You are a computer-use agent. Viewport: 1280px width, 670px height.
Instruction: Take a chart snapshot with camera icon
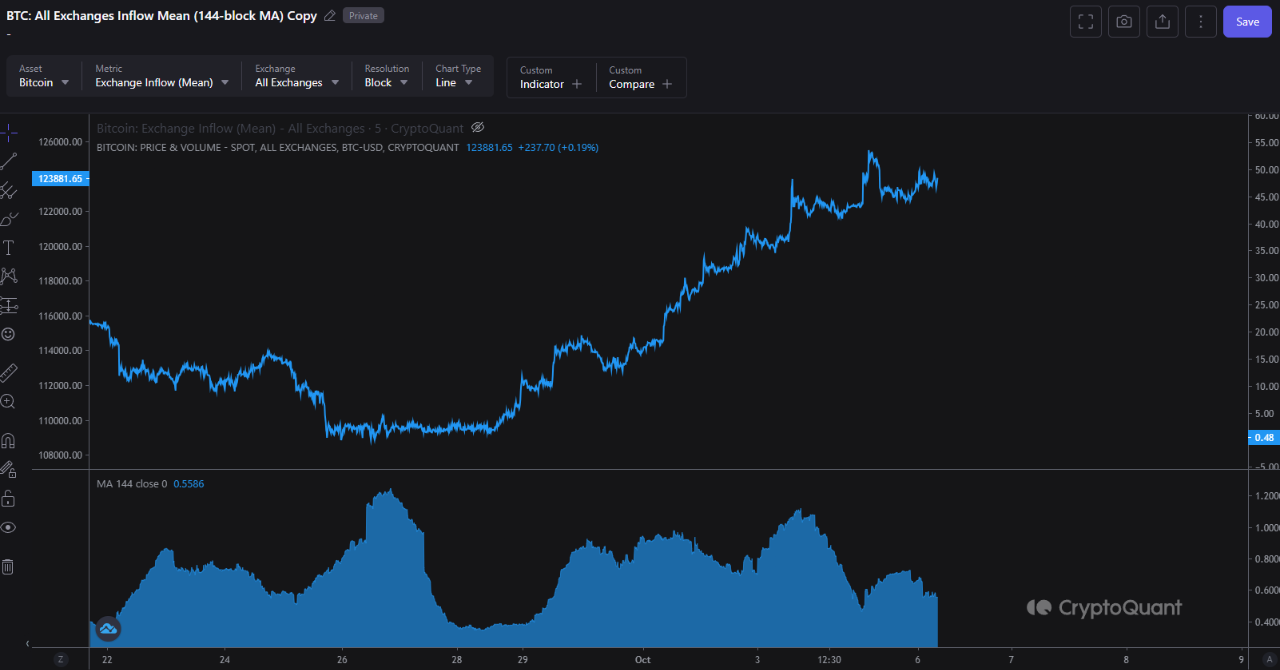pos(1124,22)
